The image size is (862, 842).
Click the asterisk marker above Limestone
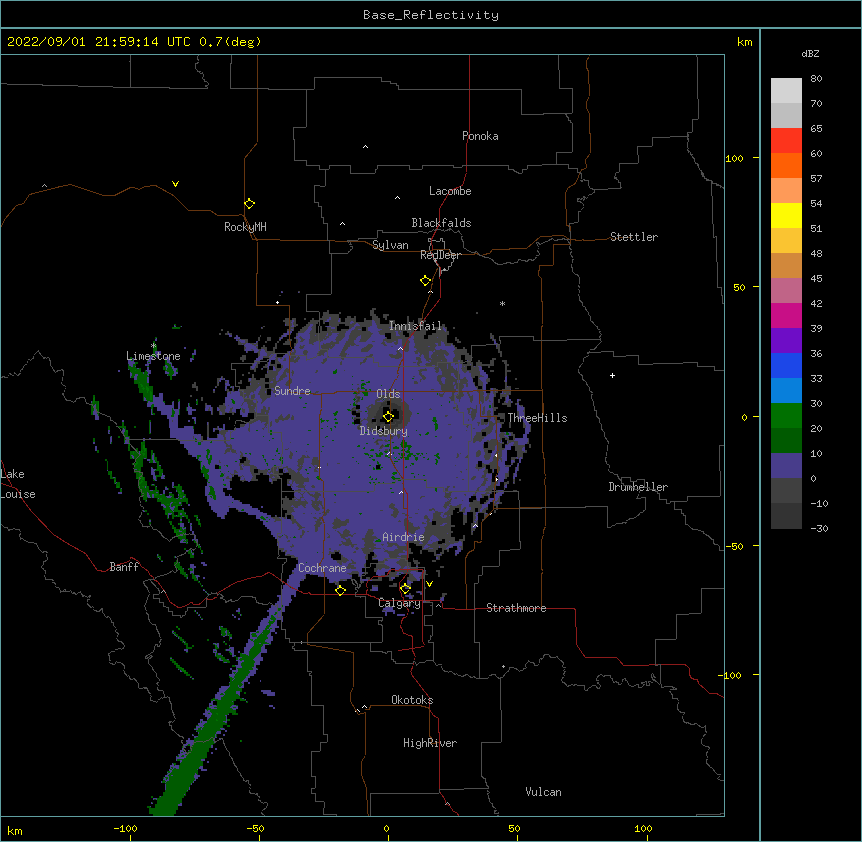[153, 346]
